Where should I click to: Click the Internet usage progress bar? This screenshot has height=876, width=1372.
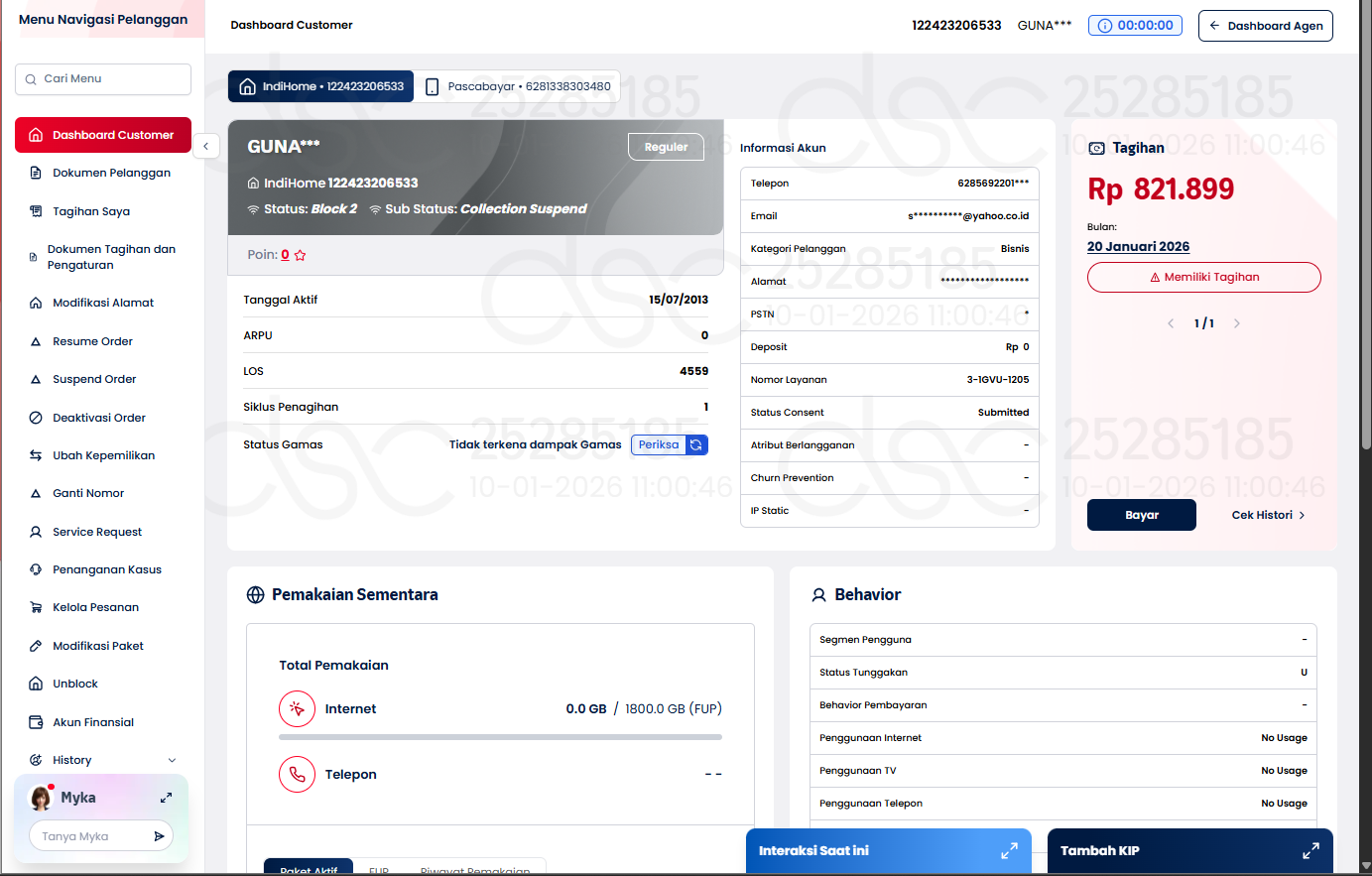click(x=500, y=737)
